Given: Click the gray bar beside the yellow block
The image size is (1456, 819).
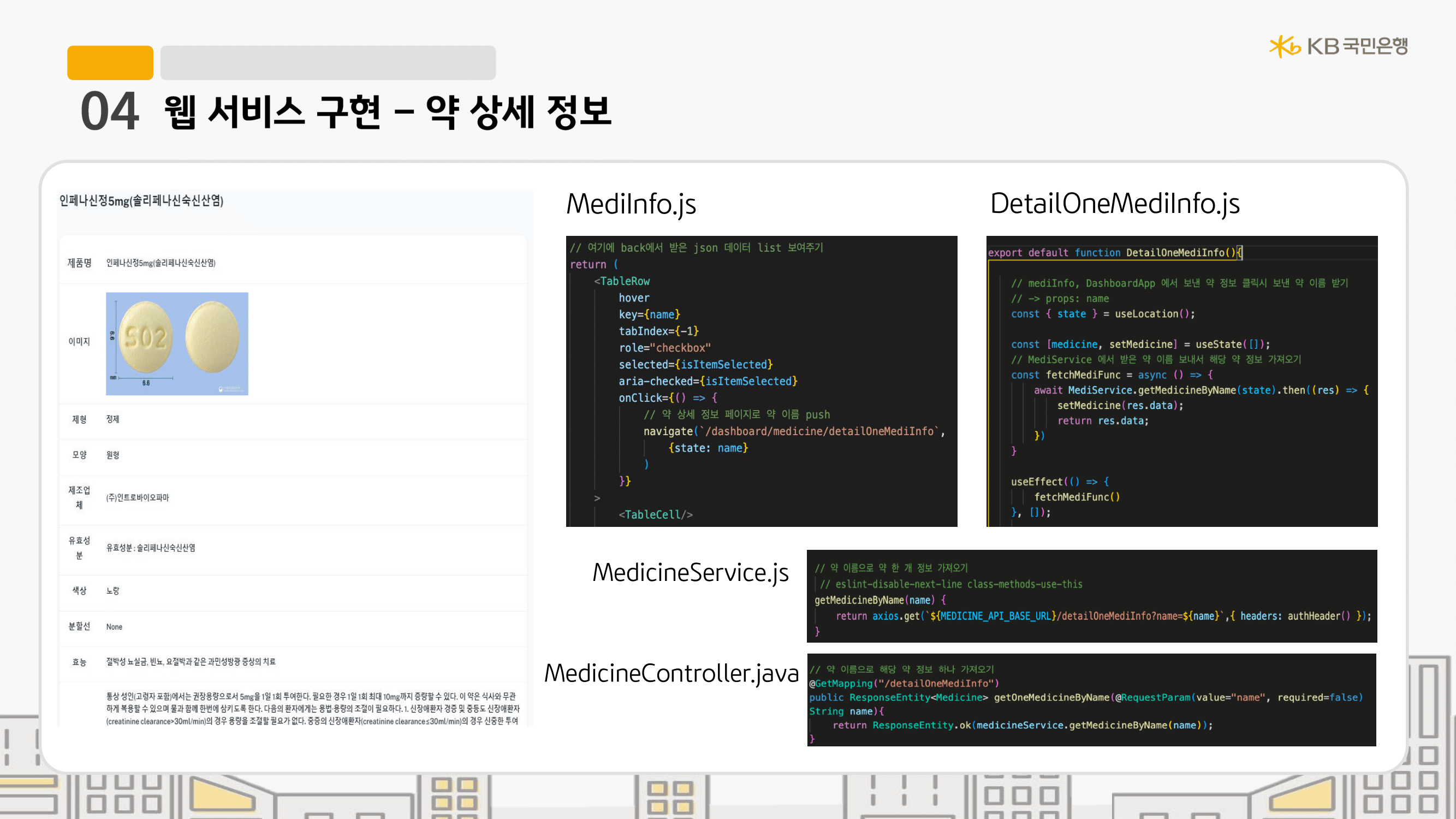Looking at the screenshot, I should point(328,63).
